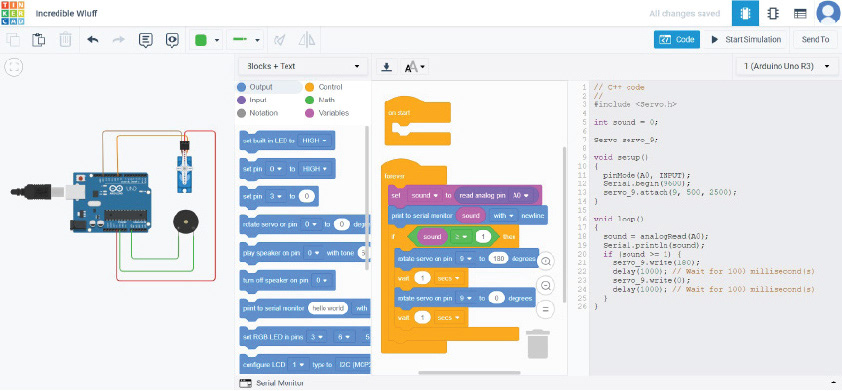
Task: Click the green wire color swatch
Action: (201, 40)
